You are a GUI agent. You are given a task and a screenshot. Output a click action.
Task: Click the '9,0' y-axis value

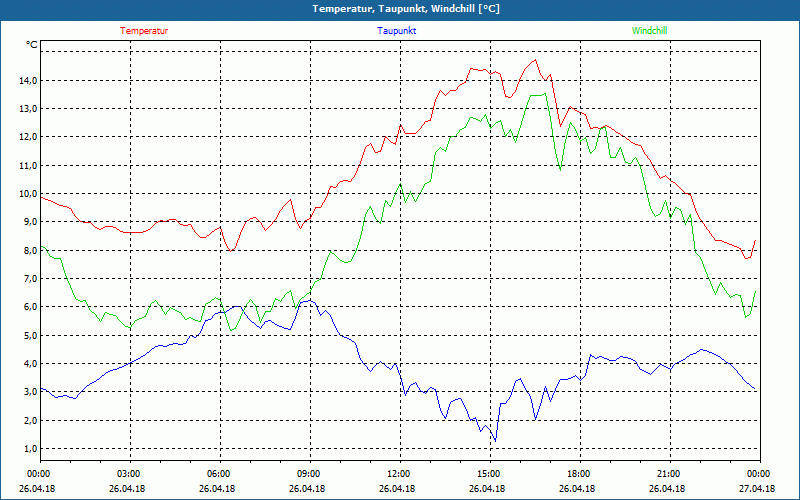pos(30,222)
